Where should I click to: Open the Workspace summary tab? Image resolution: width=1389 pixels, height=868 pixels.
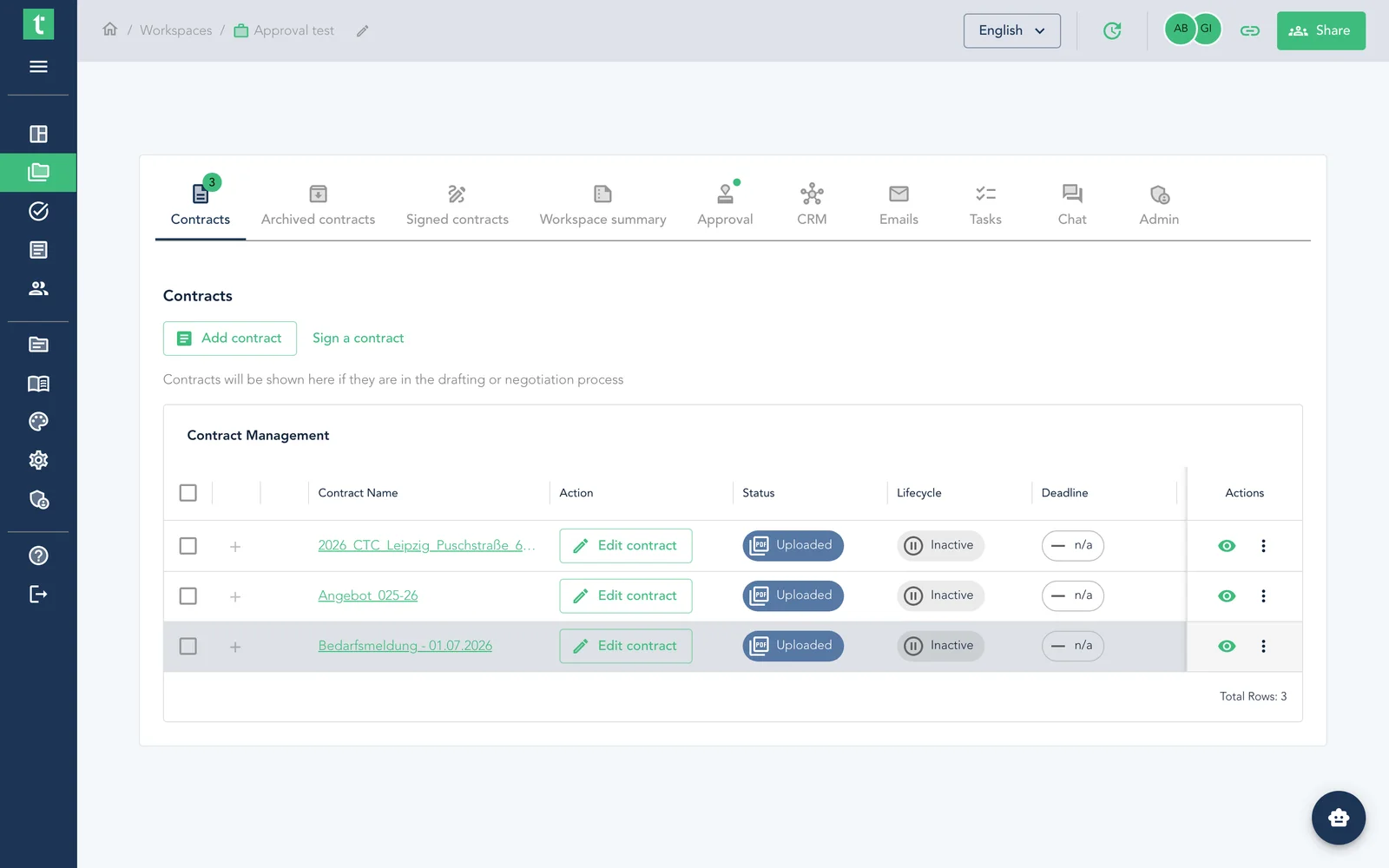pos(602,205)
